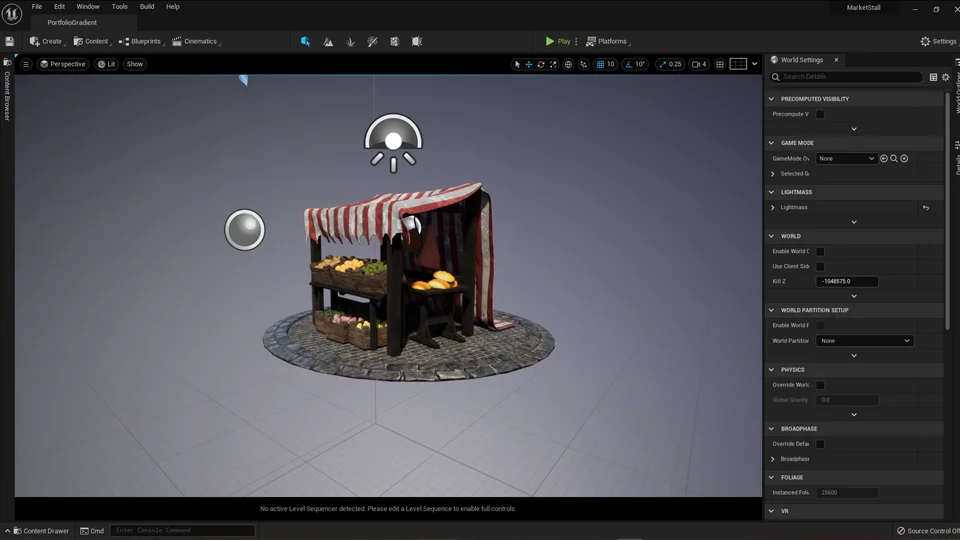Browse to GameMode asset with magnifier icon
Image resolution: width=960 pixels, height=540 pixels.
(894, 159)
